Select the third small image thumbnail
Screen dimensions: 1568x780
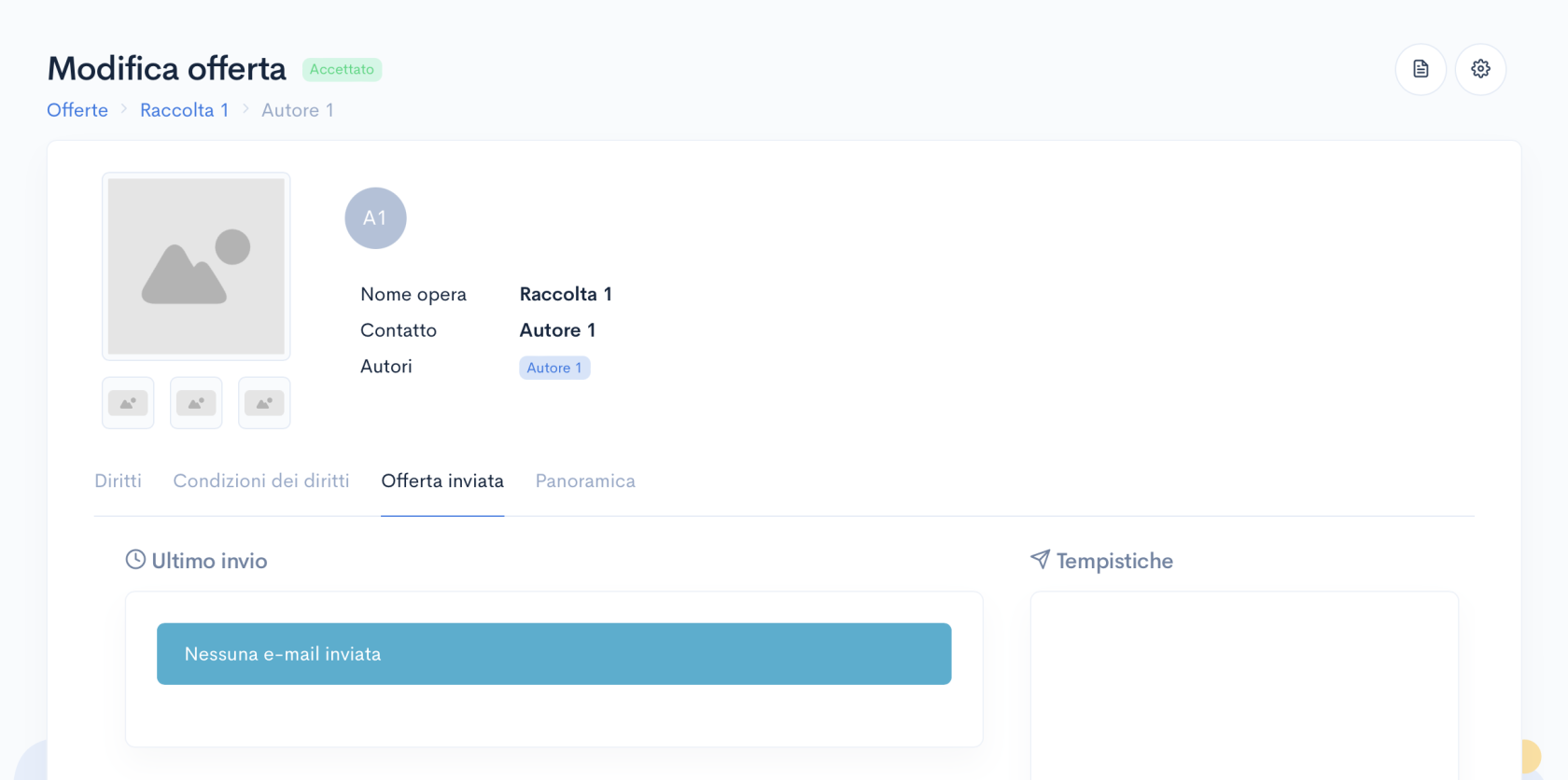pos(264,403)
